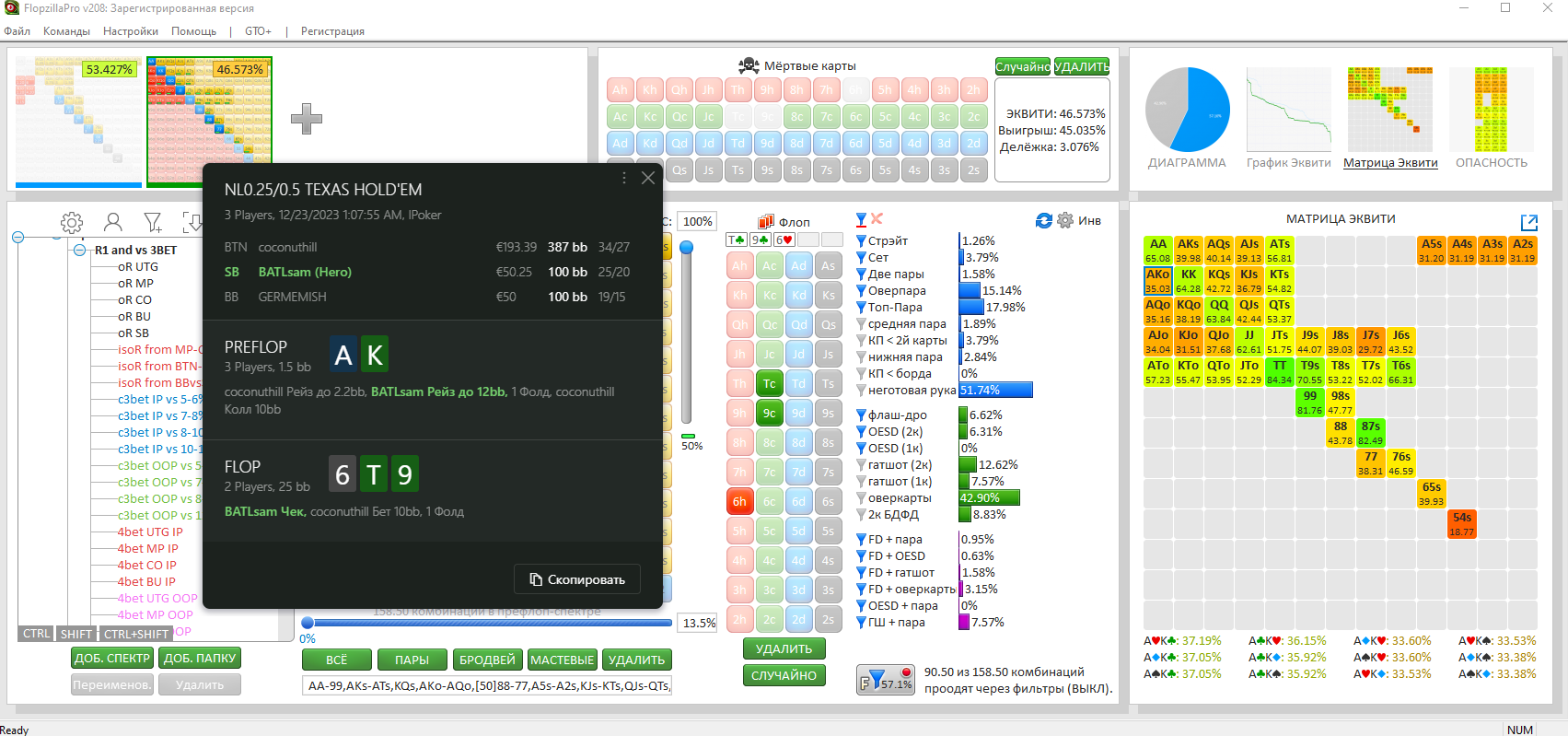1568x736 pixels.
Task: Click the add-filter funnel icon above the range tree
Action: (x=153, y=222)
